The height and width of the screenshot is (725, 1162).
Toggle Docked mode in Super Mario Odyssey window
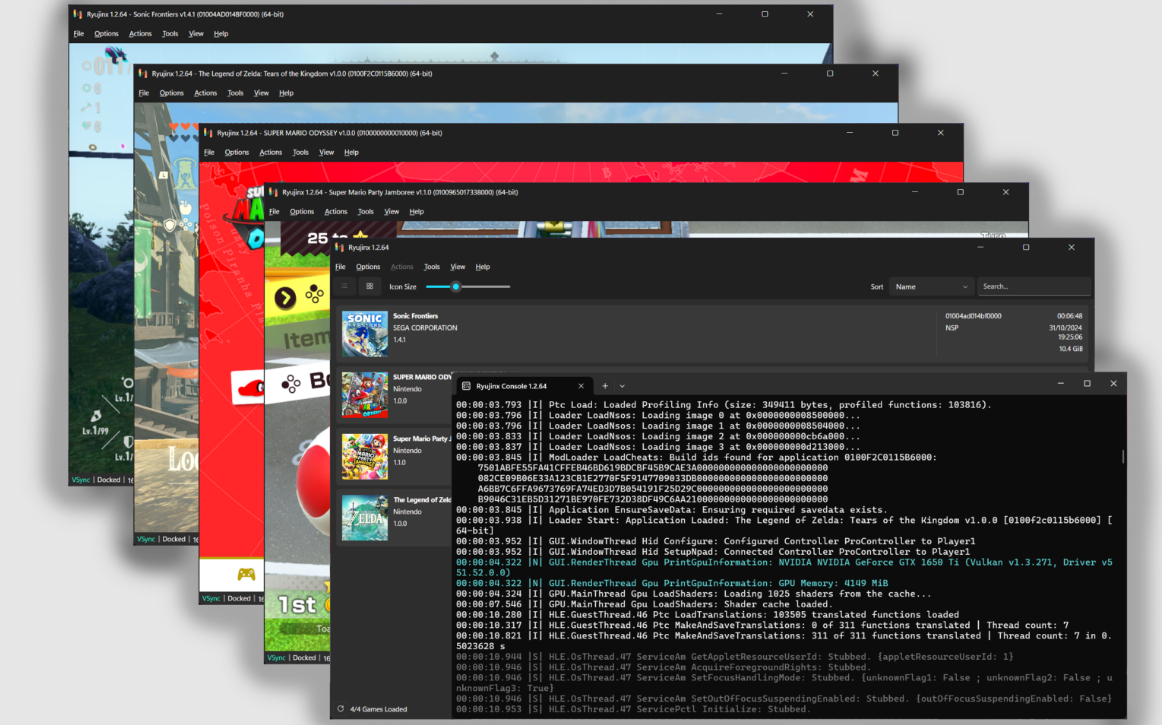tap(239, 598)
